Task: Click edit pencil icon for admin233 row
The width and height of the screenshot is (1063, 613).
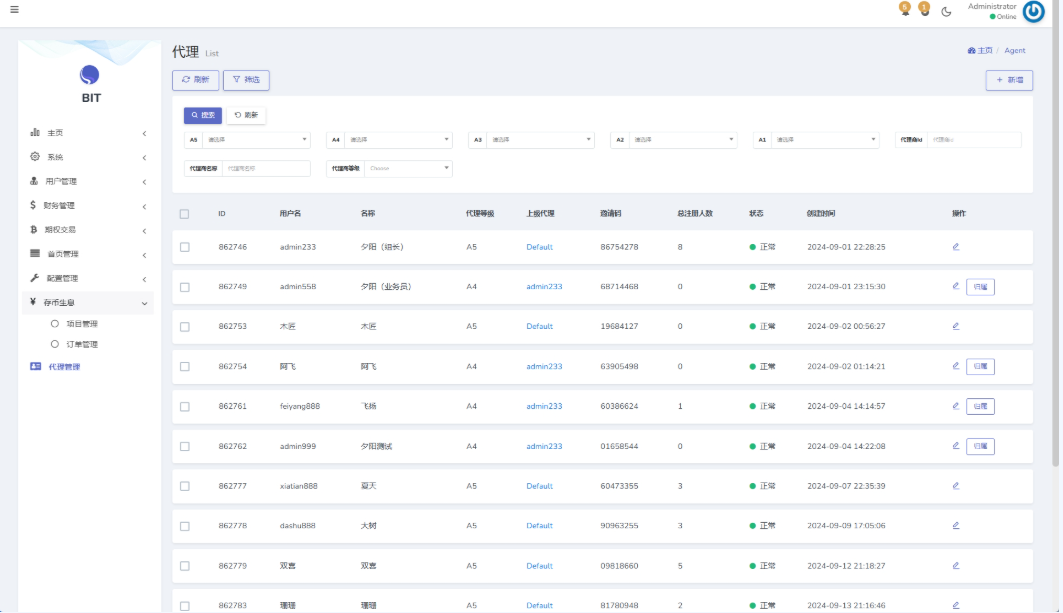Action: point(956,246)
